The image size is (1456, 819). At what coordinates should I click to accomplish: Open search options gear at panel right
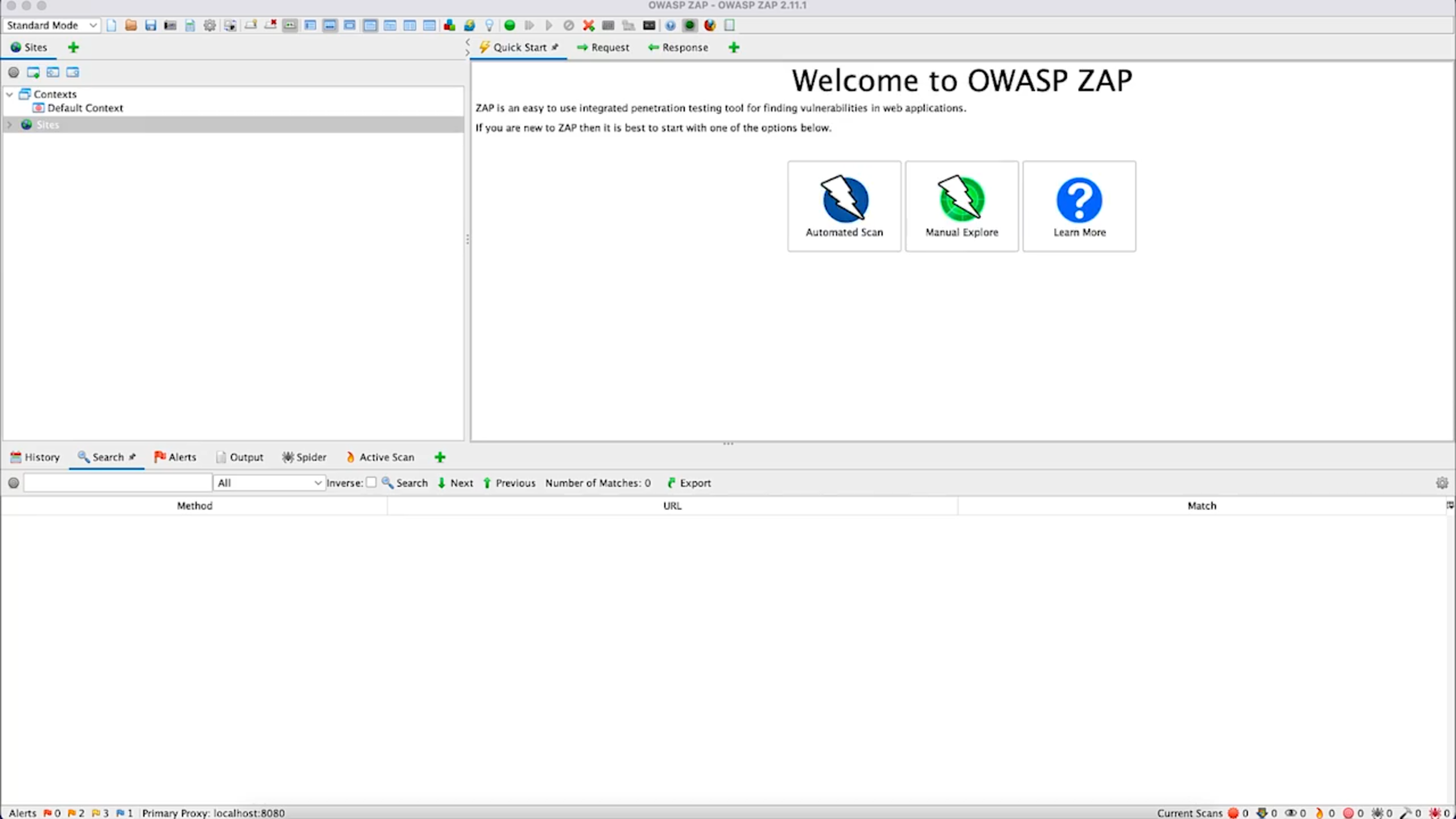coord(1442,483)
